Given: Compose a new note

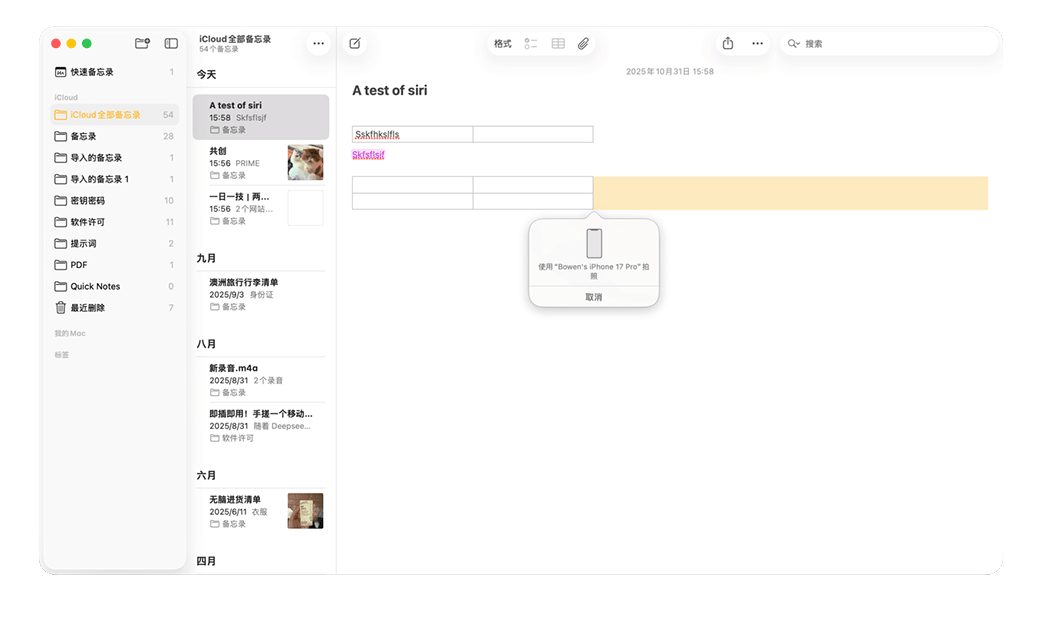Looking at the screenshot, I should point(354,43).
